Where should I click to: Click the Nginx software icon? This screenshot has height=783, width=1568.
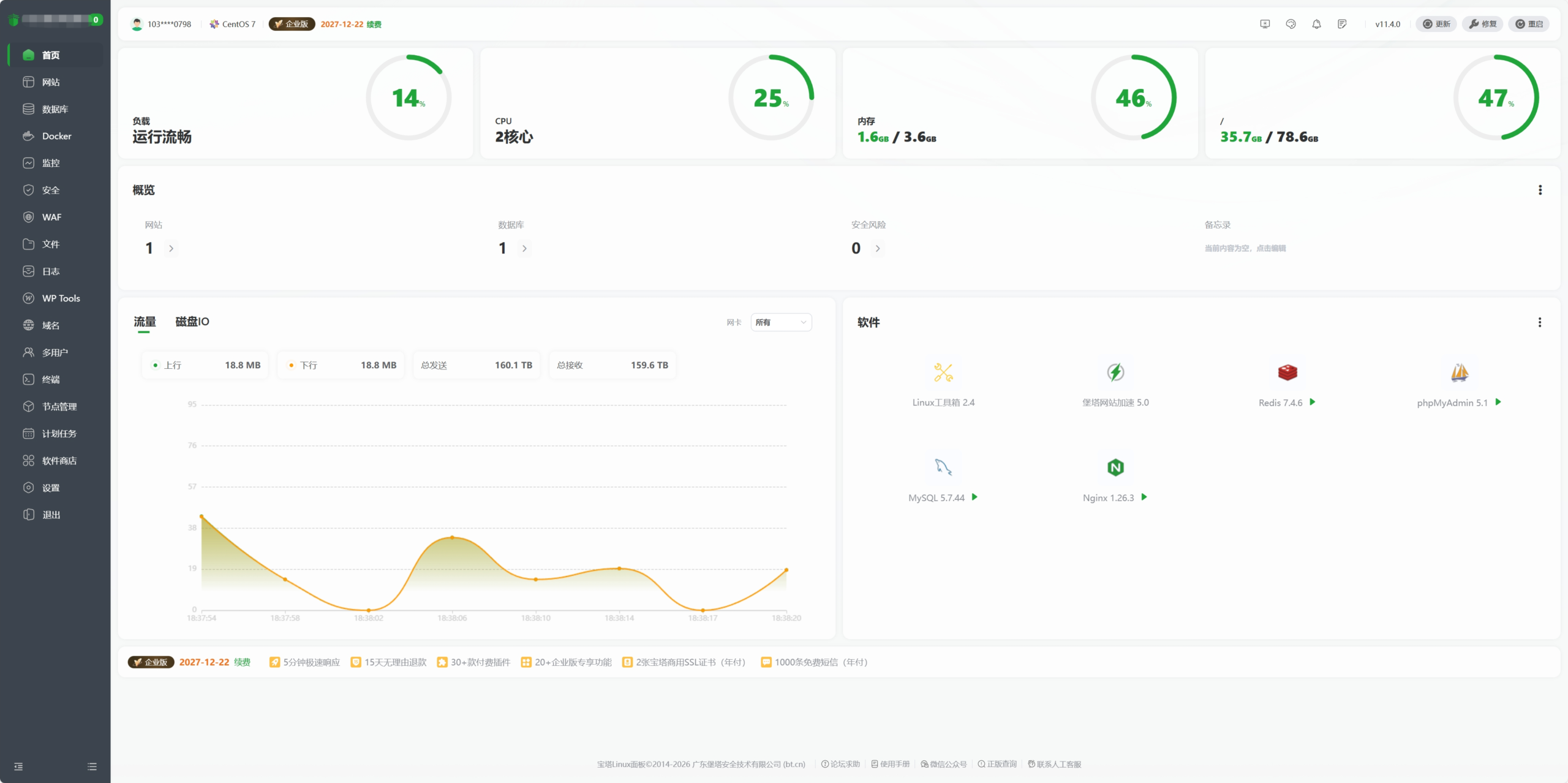[x=1115, y=467]
